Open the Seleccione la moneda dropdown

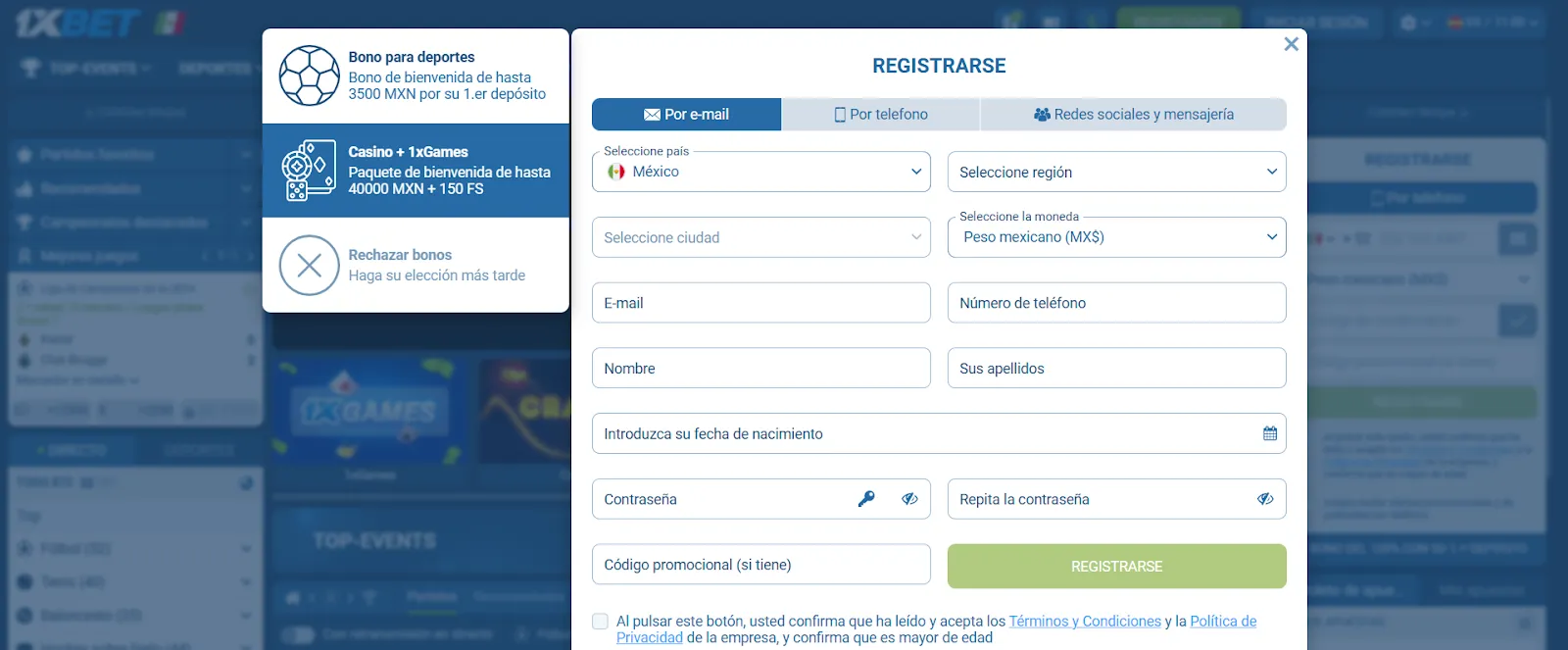(x=1117, y=237)
